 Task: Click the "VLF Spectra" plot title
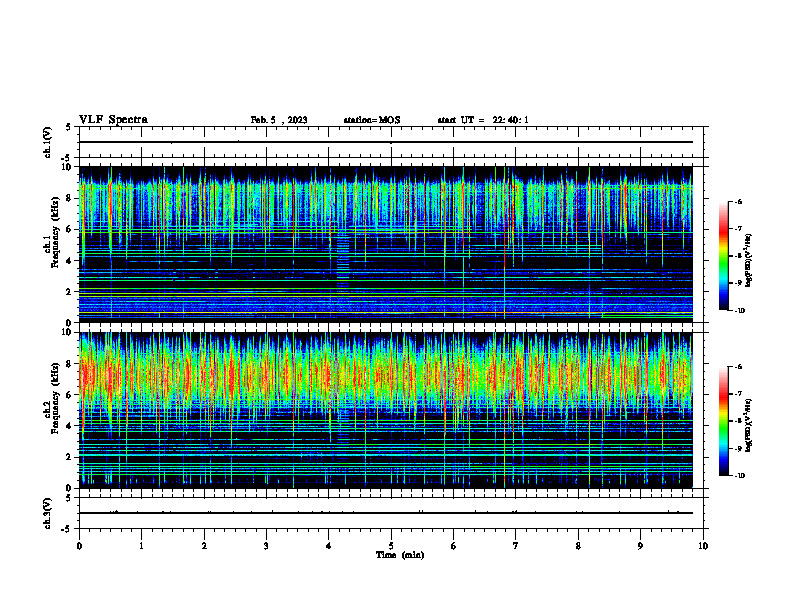pos(113,120)
